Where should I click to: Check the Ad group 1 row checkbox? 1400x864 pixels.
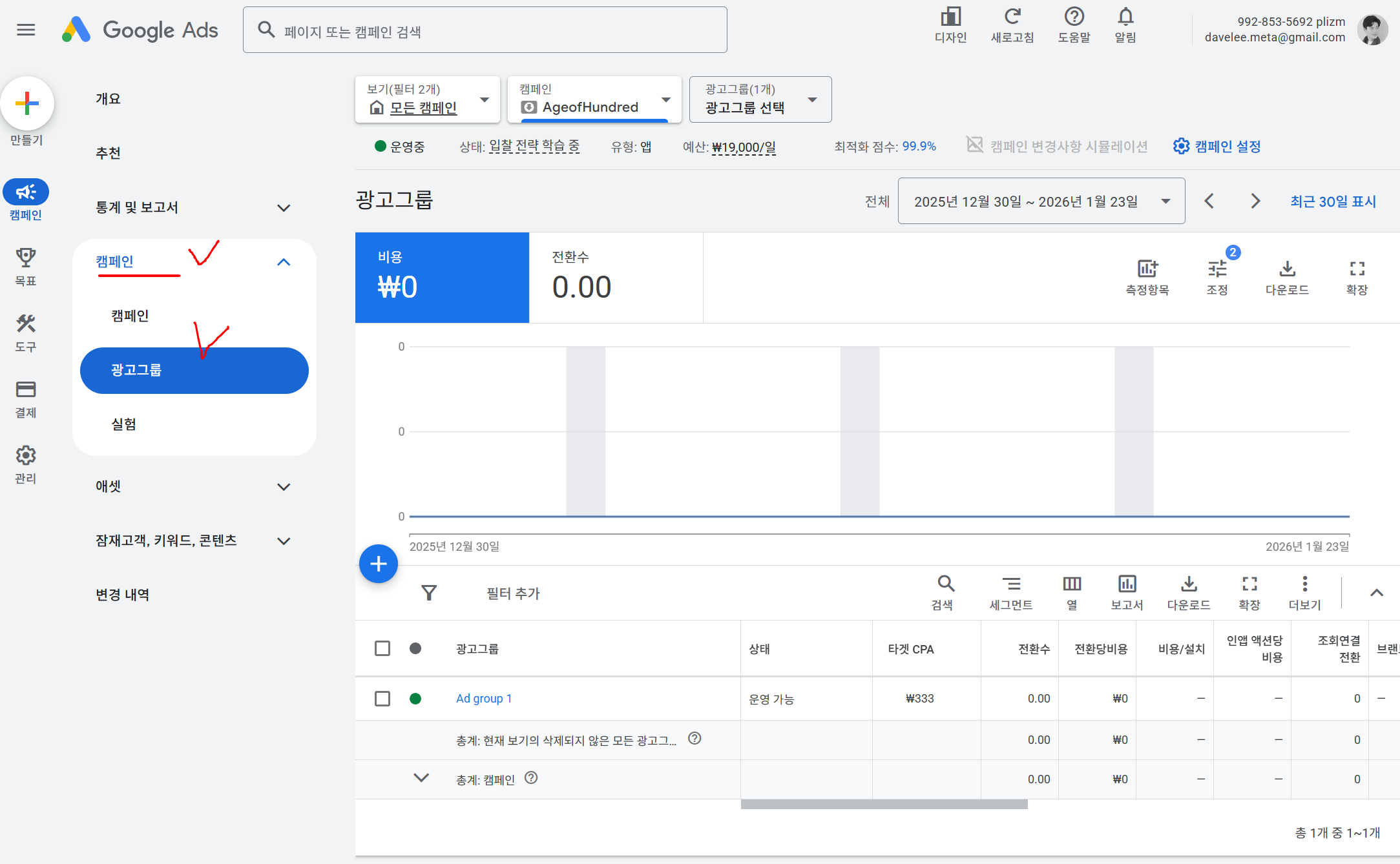click(x=382, y=699)
